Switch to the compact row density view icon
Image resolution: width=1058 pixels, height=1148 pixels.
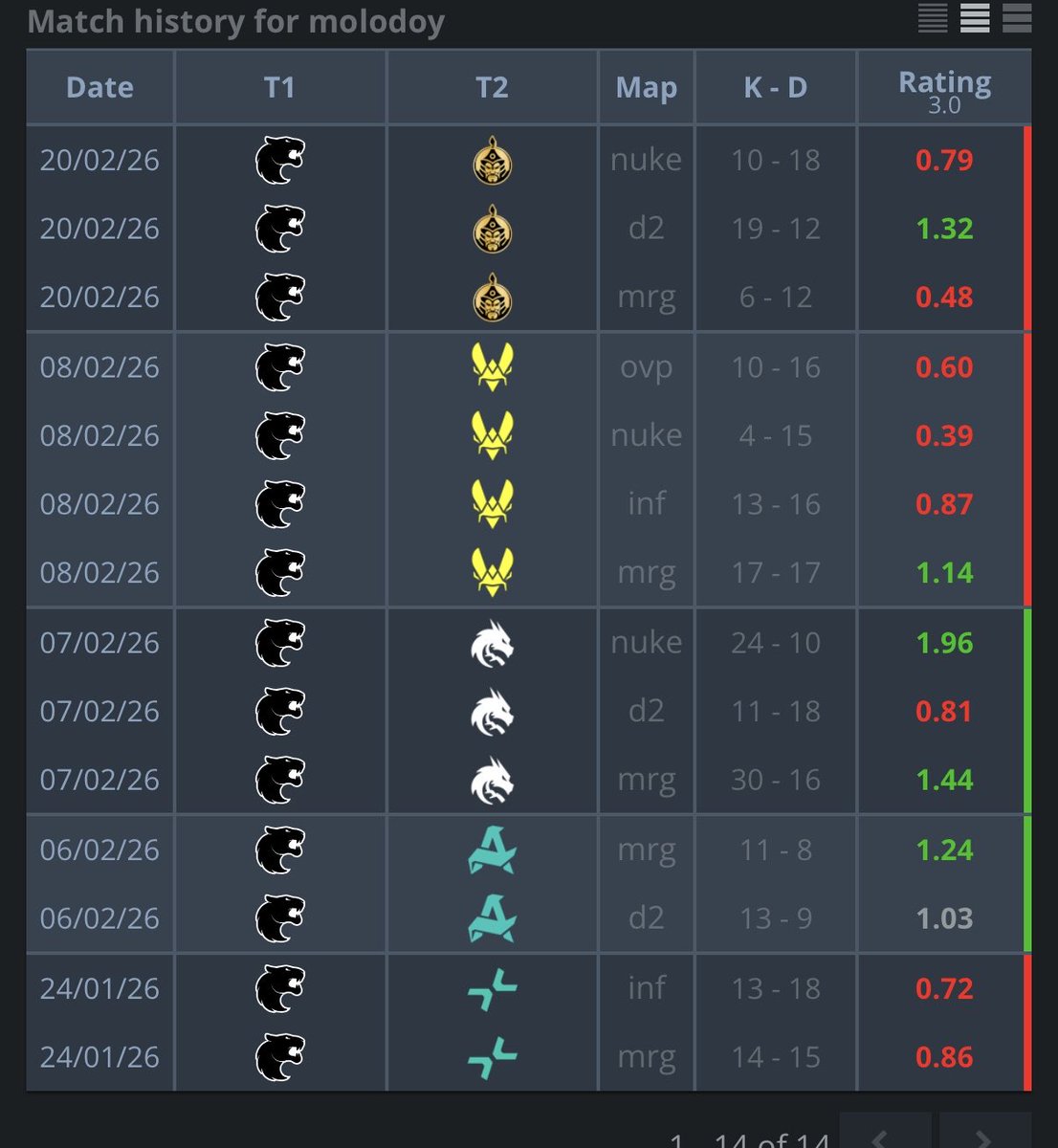point(933,17)
